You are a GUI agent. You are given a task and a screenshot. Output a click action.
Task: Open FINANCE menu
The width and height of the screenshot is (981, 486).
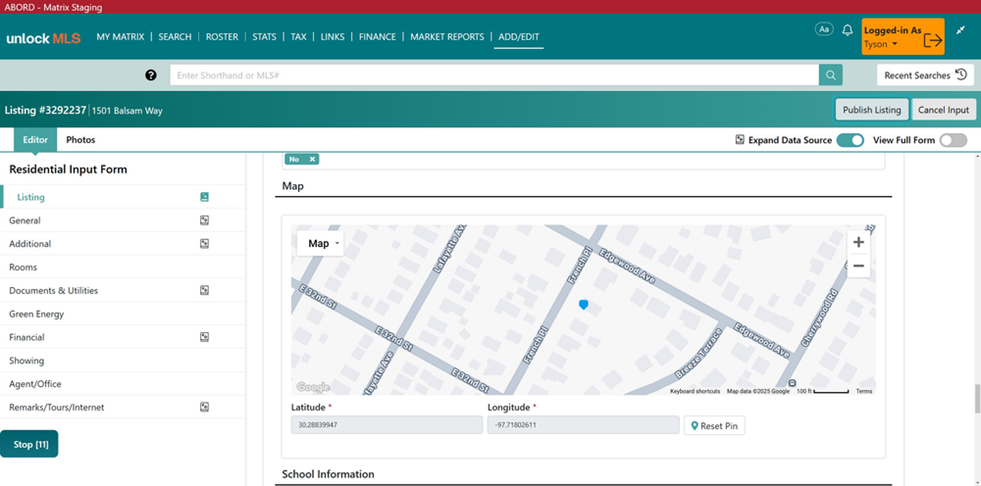coord(377,37)
